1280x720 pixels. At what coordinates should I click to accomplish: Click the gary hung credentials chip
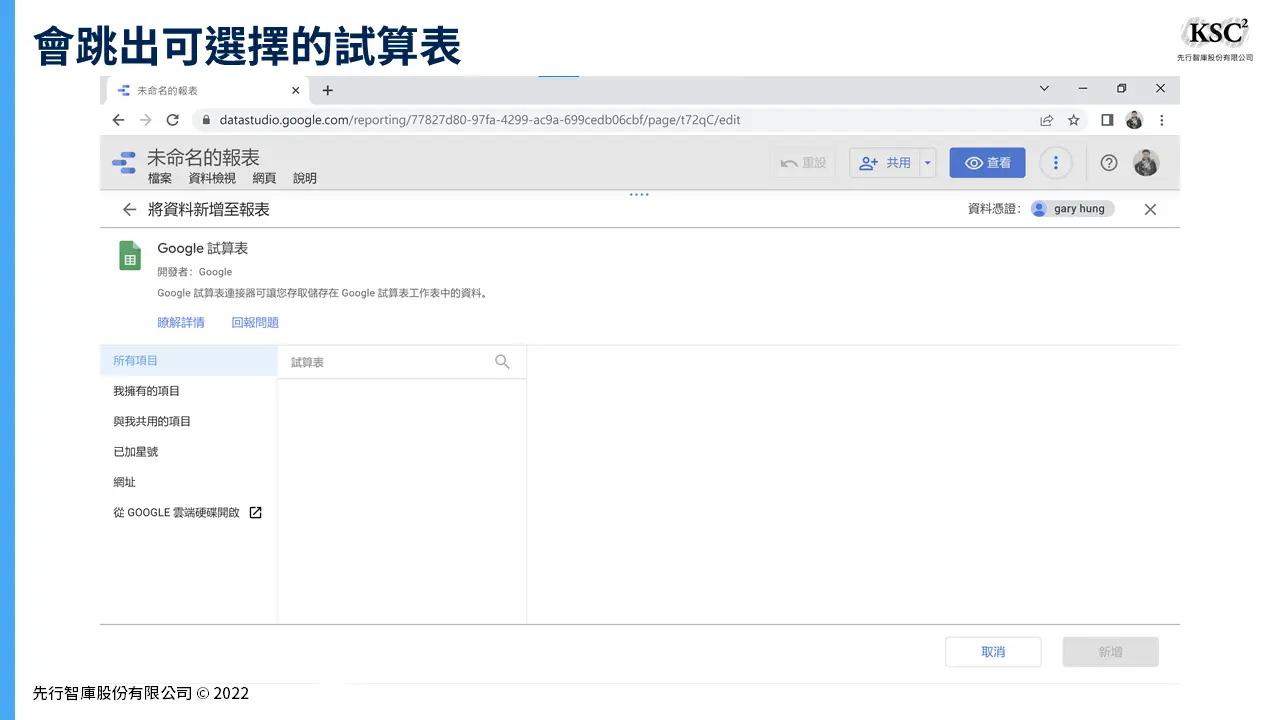tap(1071, 209)
